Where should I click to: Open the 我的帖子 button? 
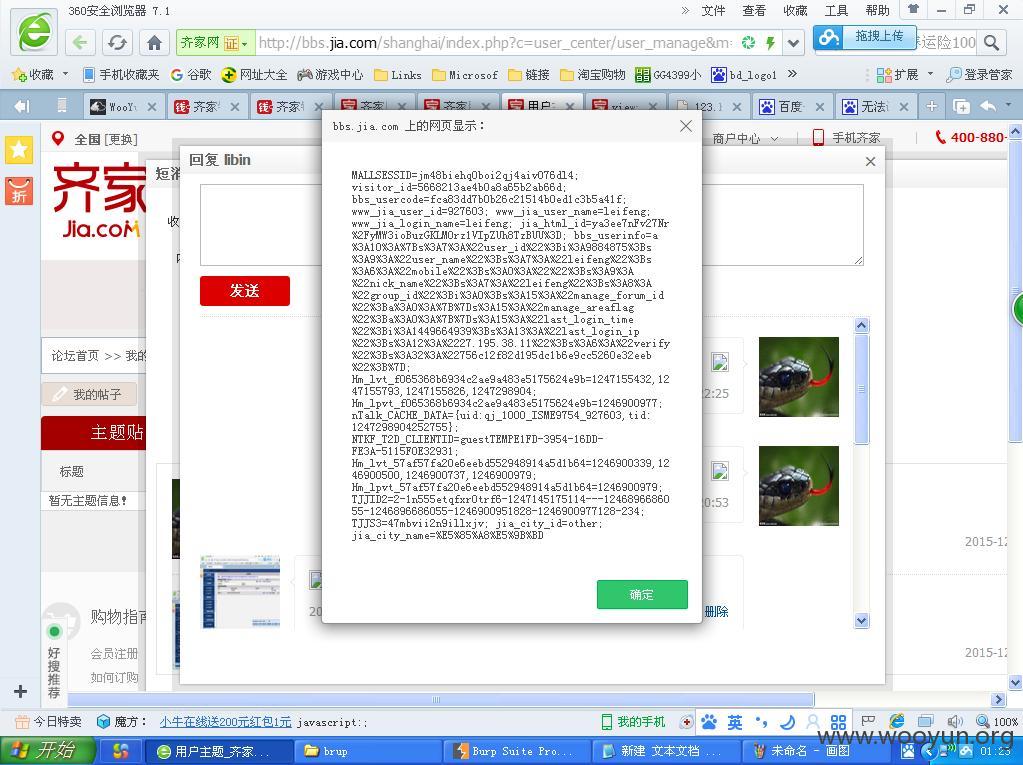(89, 394)
